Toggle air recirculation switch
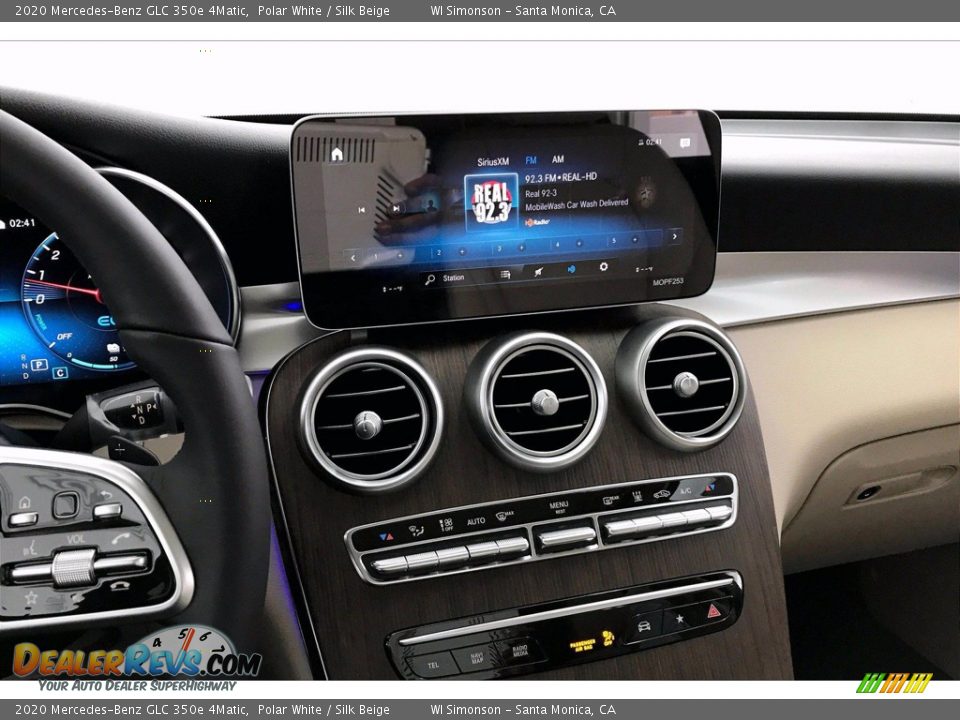The height and width of the screenshot is (720, 960). coord(673,519)
